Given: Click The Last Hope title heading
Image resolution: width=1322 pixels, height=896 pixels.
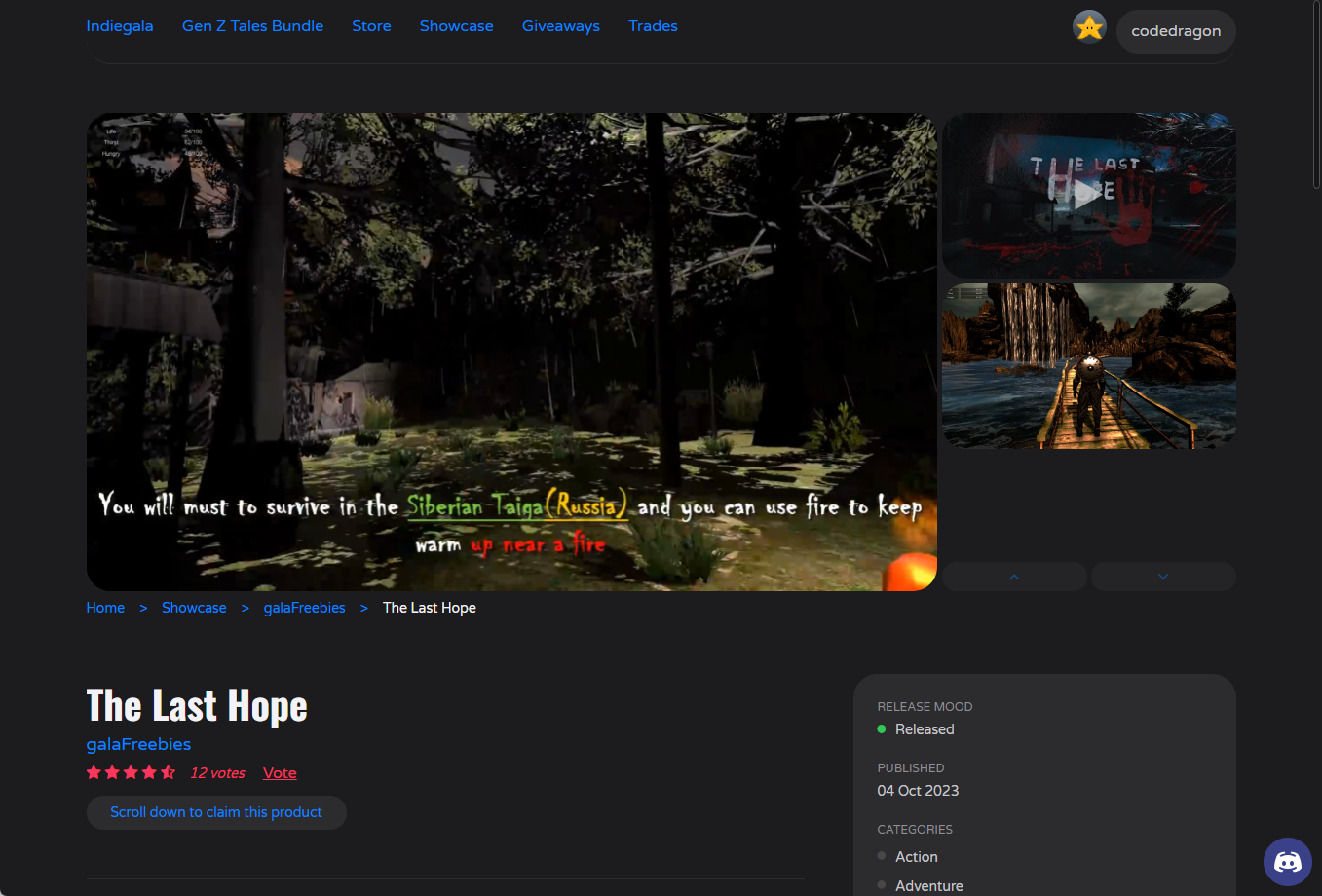Looking at the screenshot, I should click(197, 706).
